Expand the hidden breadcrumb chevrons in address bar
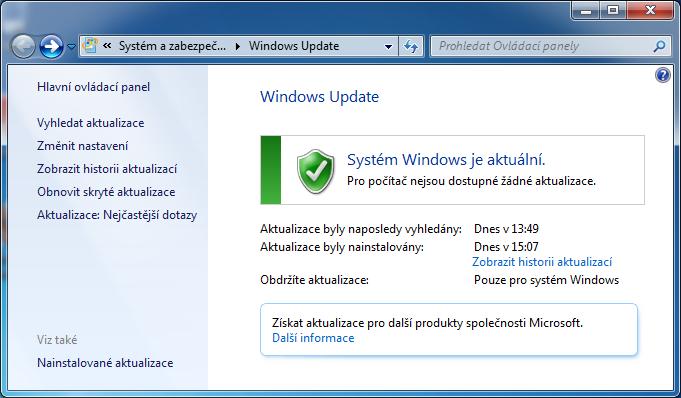The image size is (681, 398). [107, 46]
